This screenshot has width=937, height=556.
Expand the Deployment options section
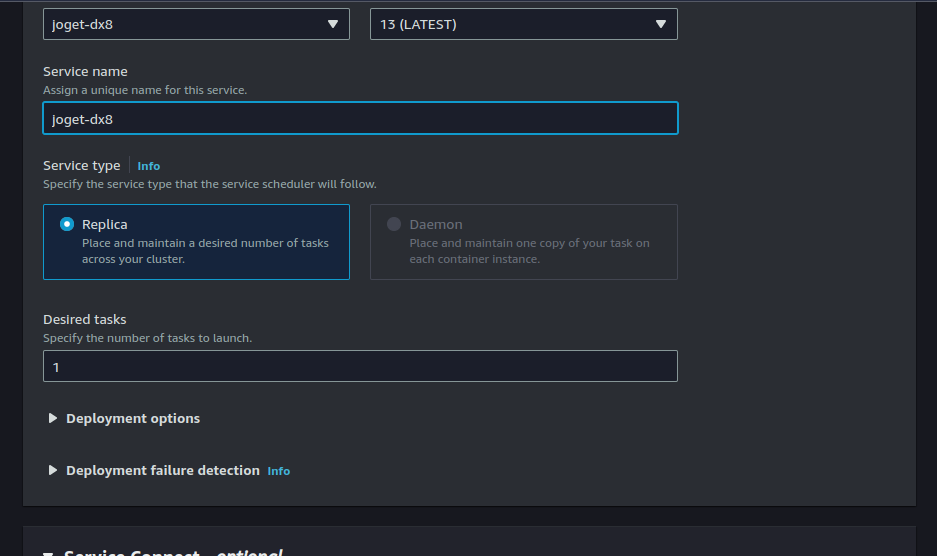click(x=133, y=419)
